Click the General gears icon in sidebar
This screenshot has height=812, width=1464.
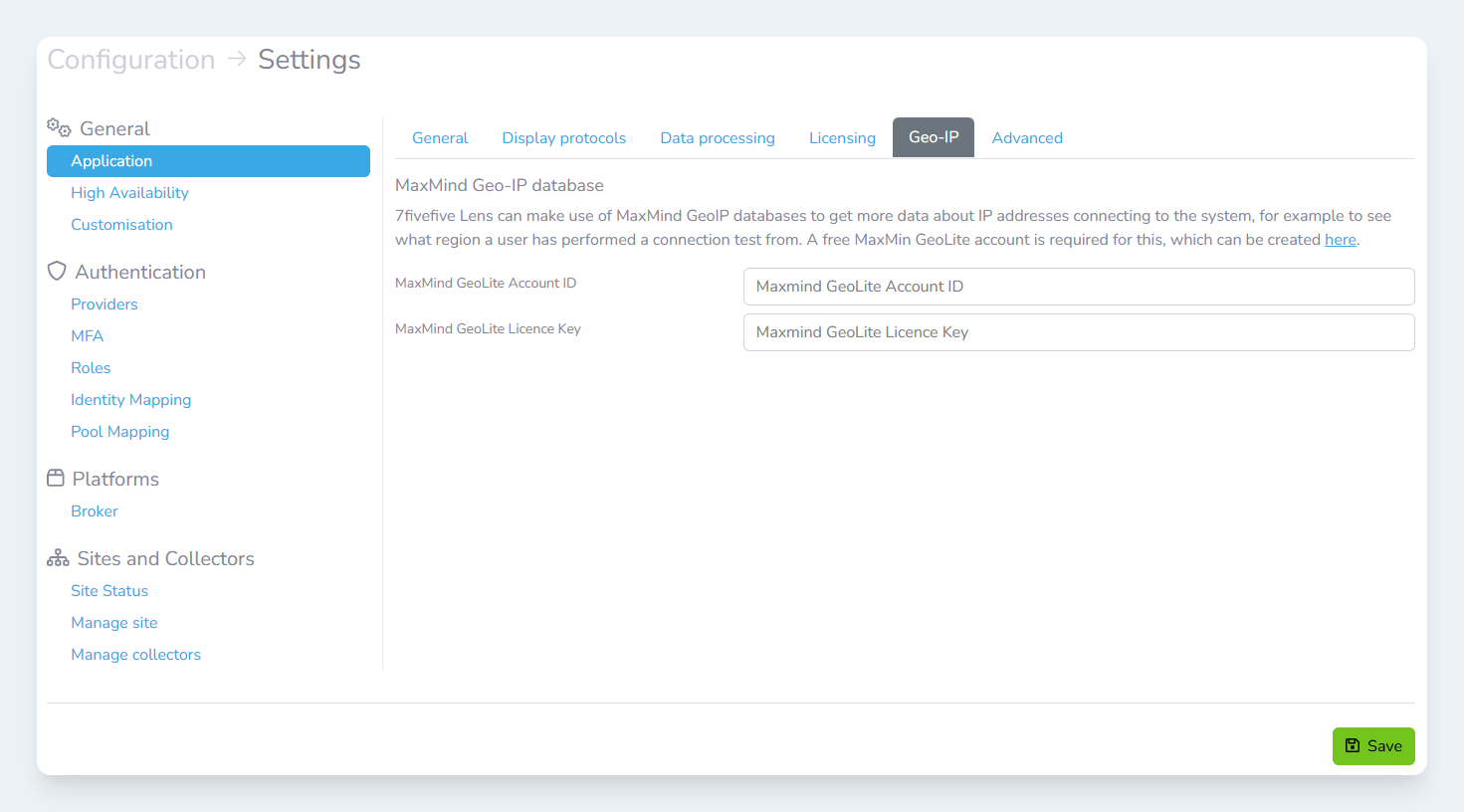(59, 128)
